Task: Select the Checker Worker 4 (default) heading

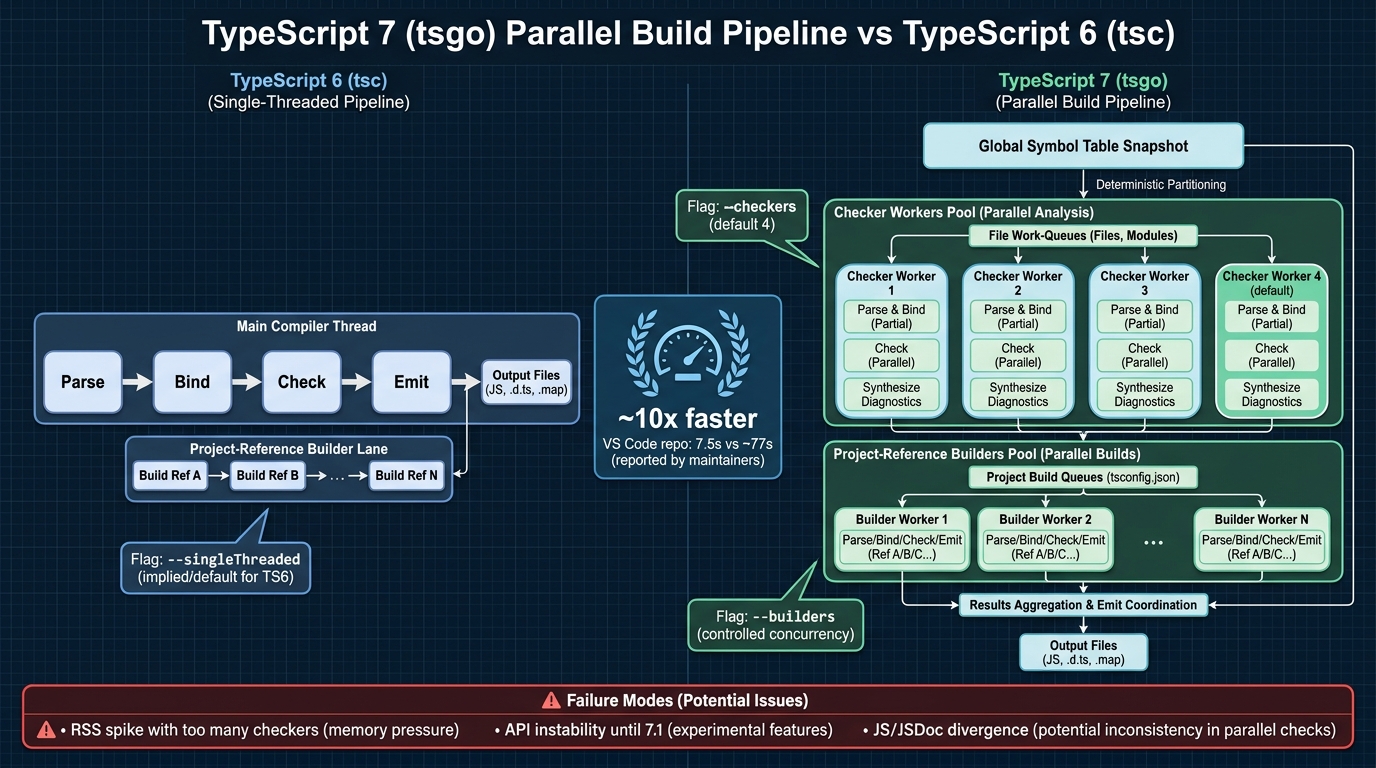Action: (1272, 283)
